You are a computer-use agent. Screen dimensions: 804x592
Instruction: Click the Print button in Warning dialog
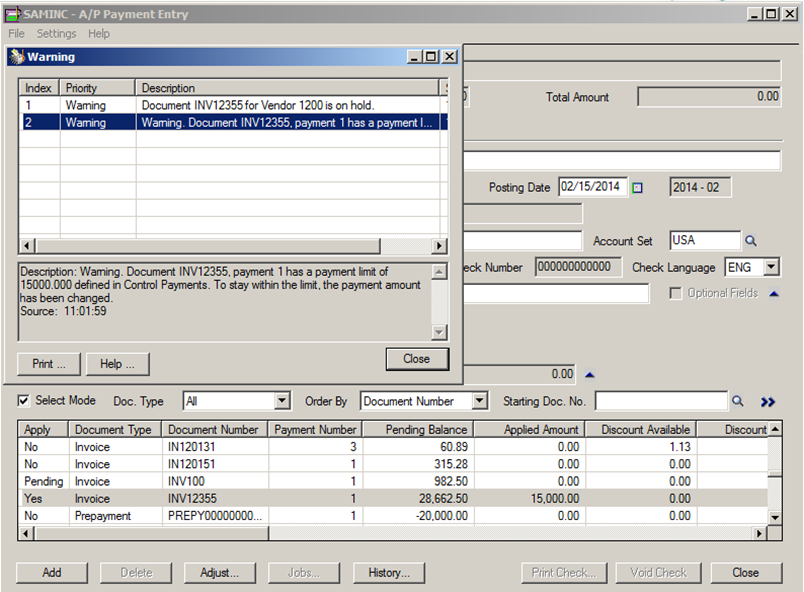click(48, 362)
